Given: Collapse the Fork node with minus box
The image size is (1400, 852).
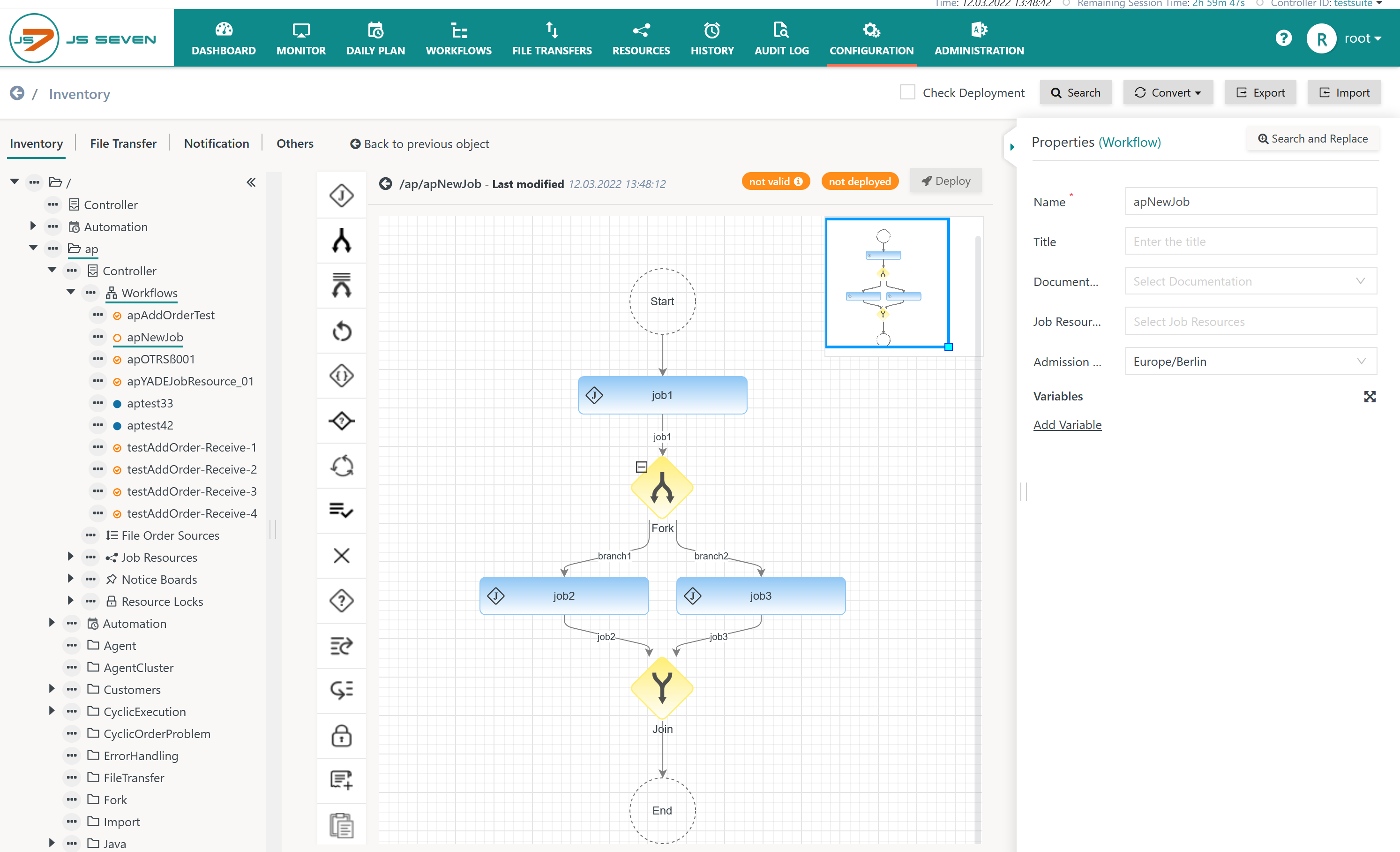Looking at the screenshot, I should coord(642,467).
